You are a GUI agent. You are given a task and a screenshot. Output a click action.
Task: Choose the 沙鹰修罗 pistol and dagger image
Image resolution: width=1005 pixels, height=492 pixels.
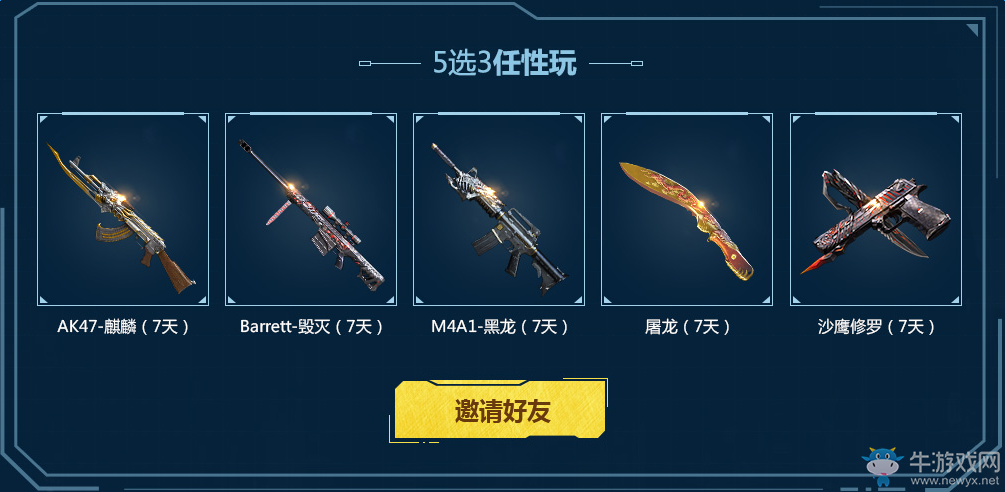[x=876, y=221]
